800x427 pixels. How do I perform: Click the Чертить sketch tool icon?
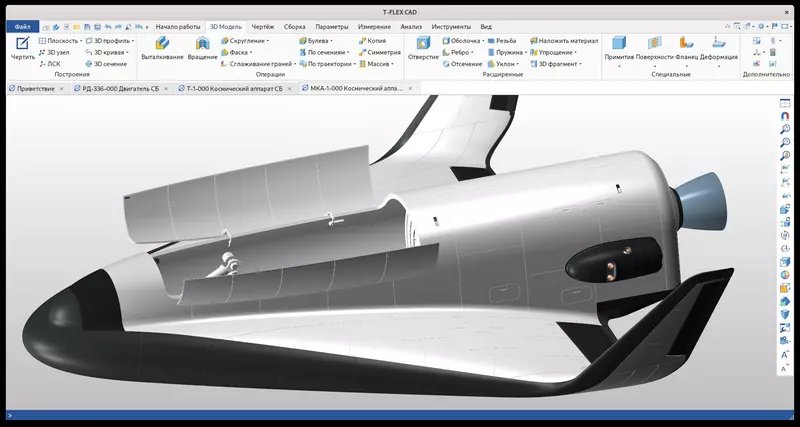(x=22, y=44)
